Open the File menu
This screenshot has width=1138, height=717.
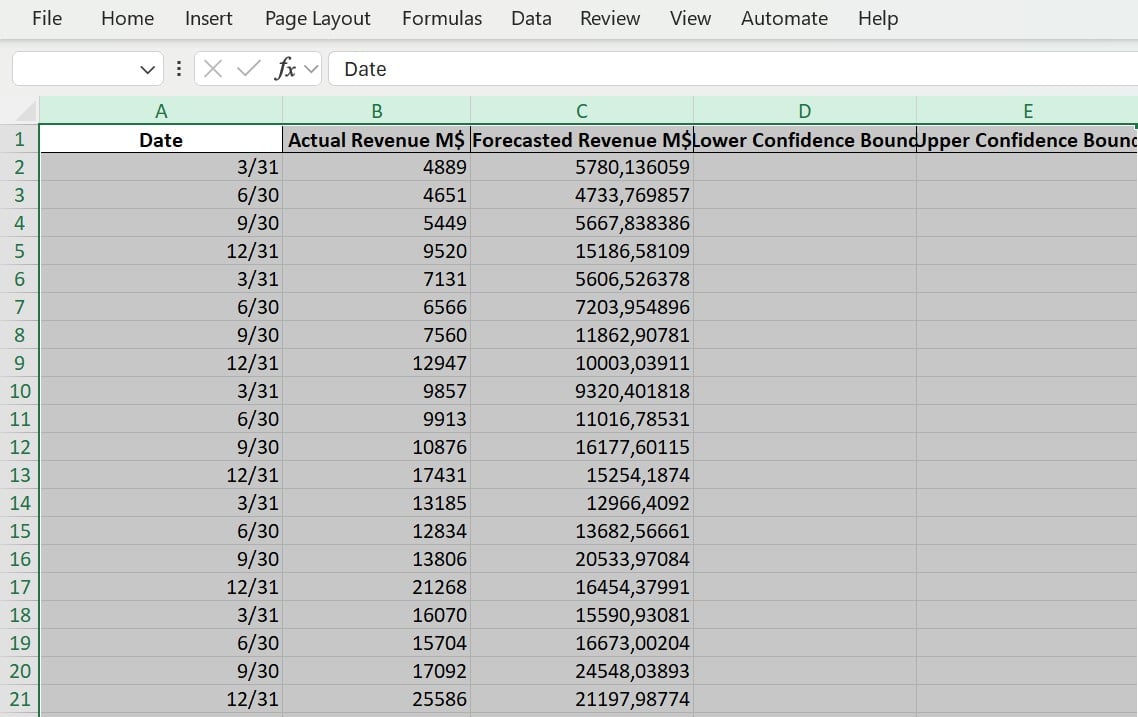tap(46, 18)
